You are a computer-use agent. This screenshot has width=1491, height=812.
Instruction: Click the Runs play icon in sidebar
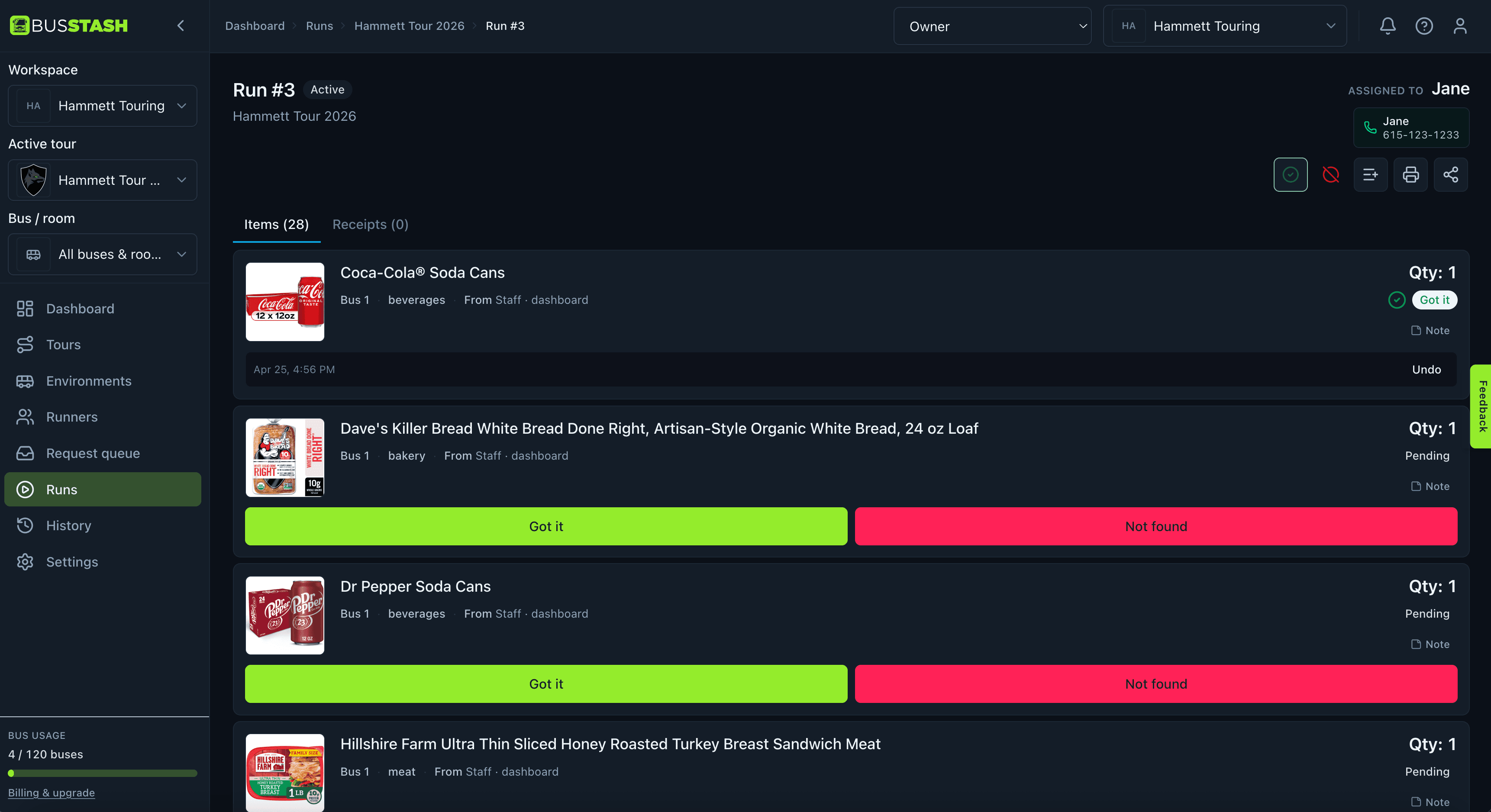click(25, 490)
